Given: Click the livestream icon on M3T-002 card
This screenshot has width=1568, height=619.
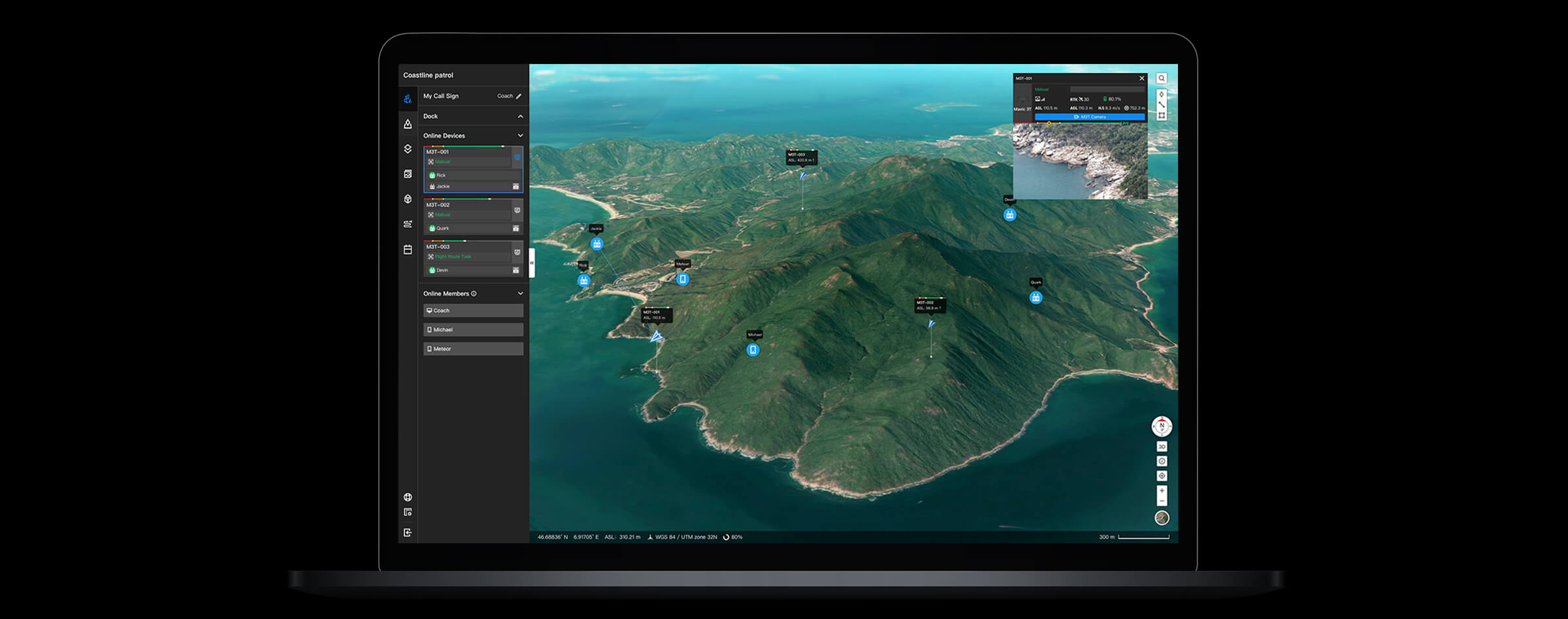Looking at the screenshot, I should click(517, 209).
